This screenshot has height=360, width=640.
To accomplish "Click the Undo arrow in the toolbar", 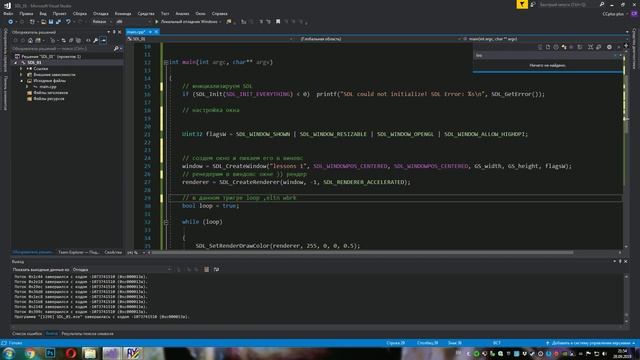I will click(69, 22).
